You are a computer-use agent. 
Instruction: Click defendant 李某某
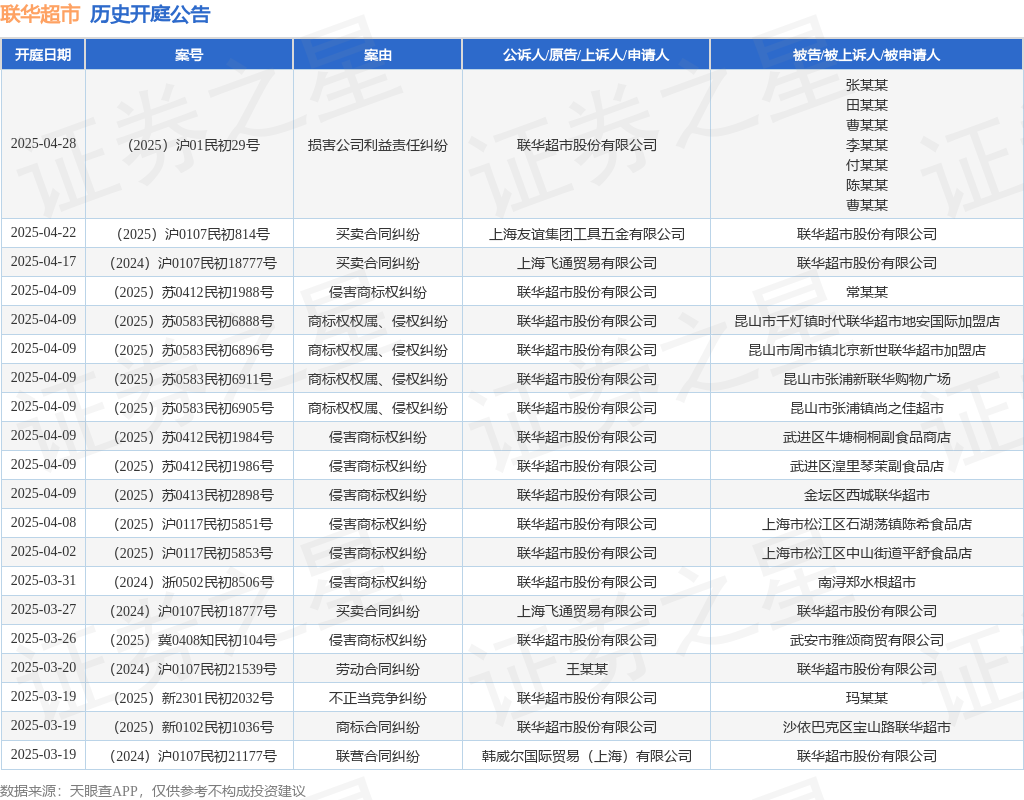coord(867,145)
